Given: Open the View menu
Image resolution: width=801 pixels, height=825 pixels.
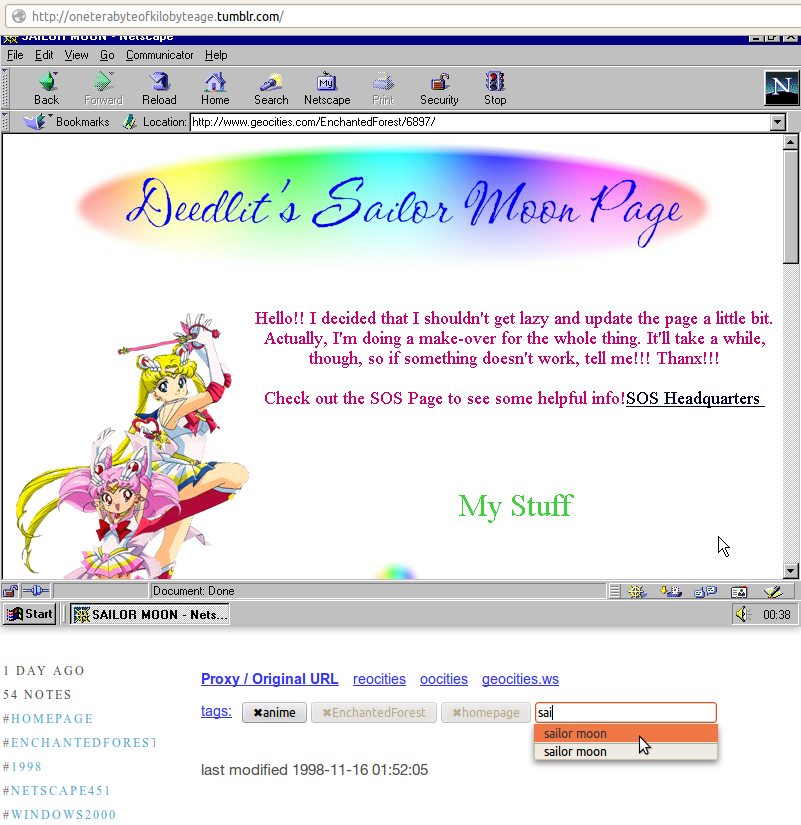Looking at the screenshot, I should [76, 55].
